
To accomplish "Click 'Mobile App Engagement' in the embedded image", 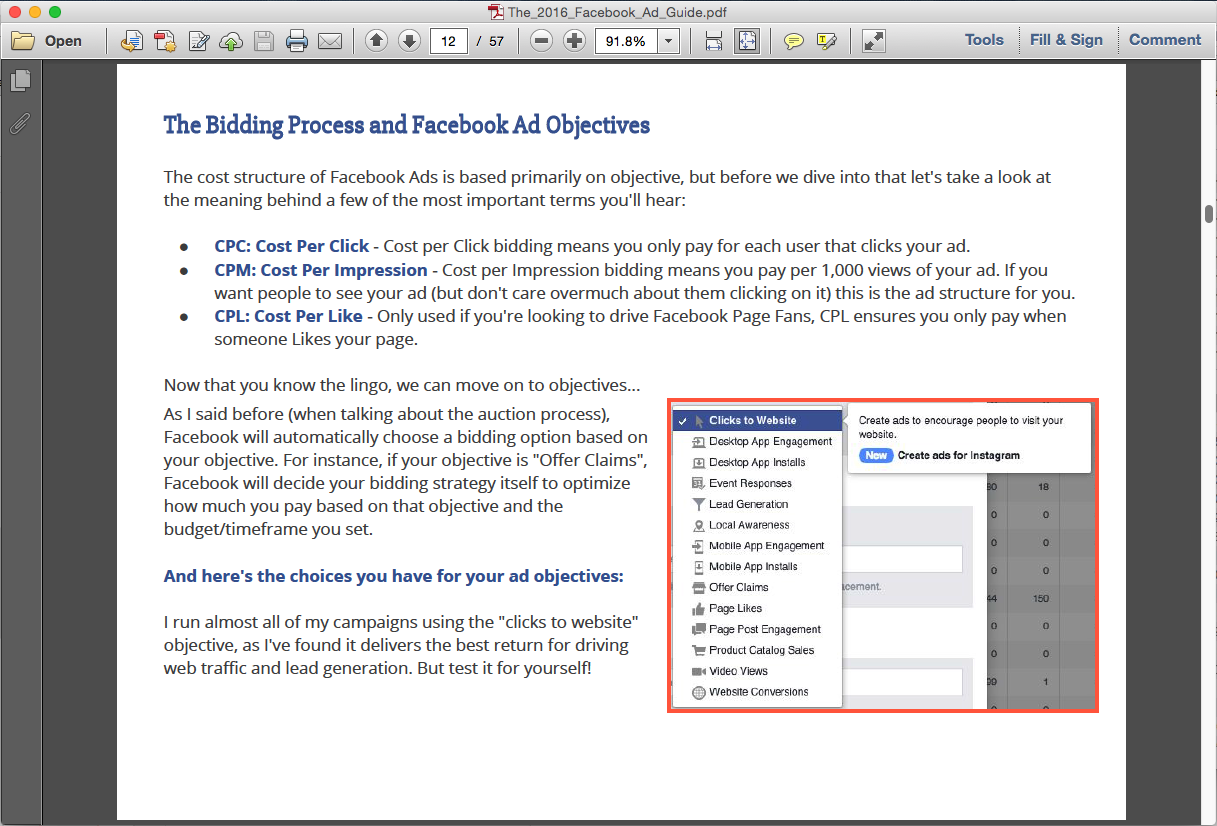I will pyautogui.click(x=767, y=546).
